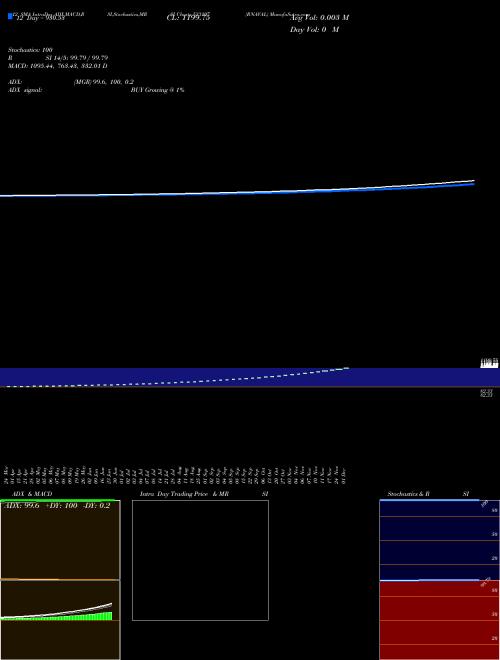Click inside the empty Intra Day Trading Price chart box
Image resolution: width=500 pixels, height=660 pixels.
[200, 560]
